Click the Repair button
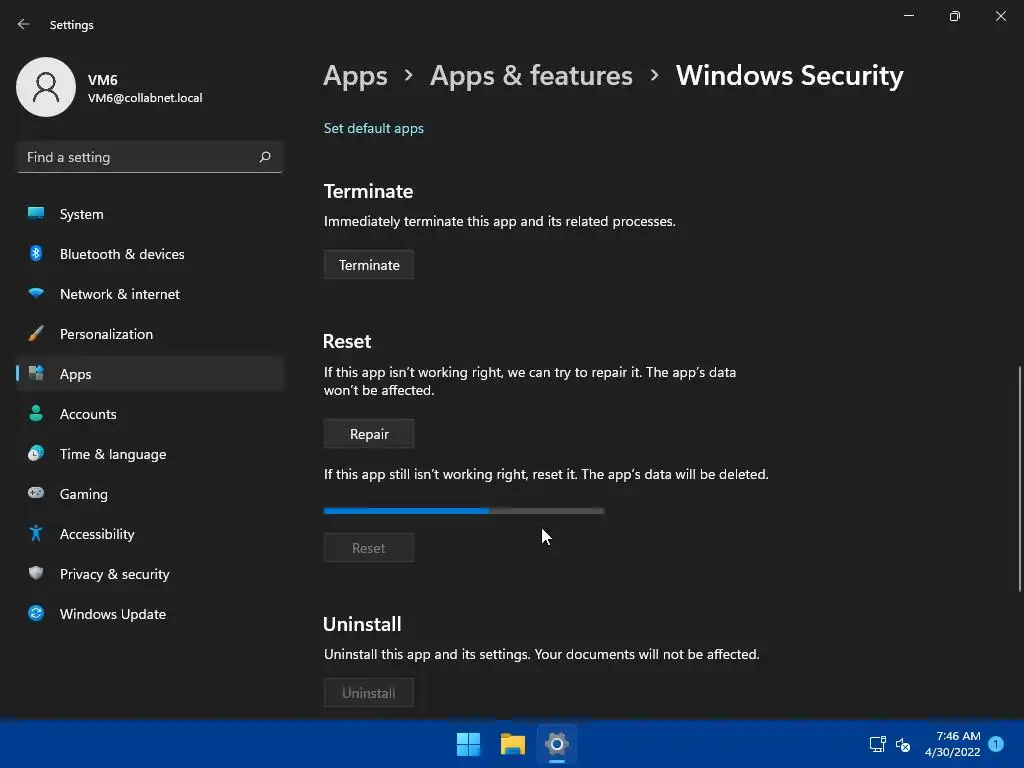The height and width of the screenshot is (768, 1024). pos(369,434)
